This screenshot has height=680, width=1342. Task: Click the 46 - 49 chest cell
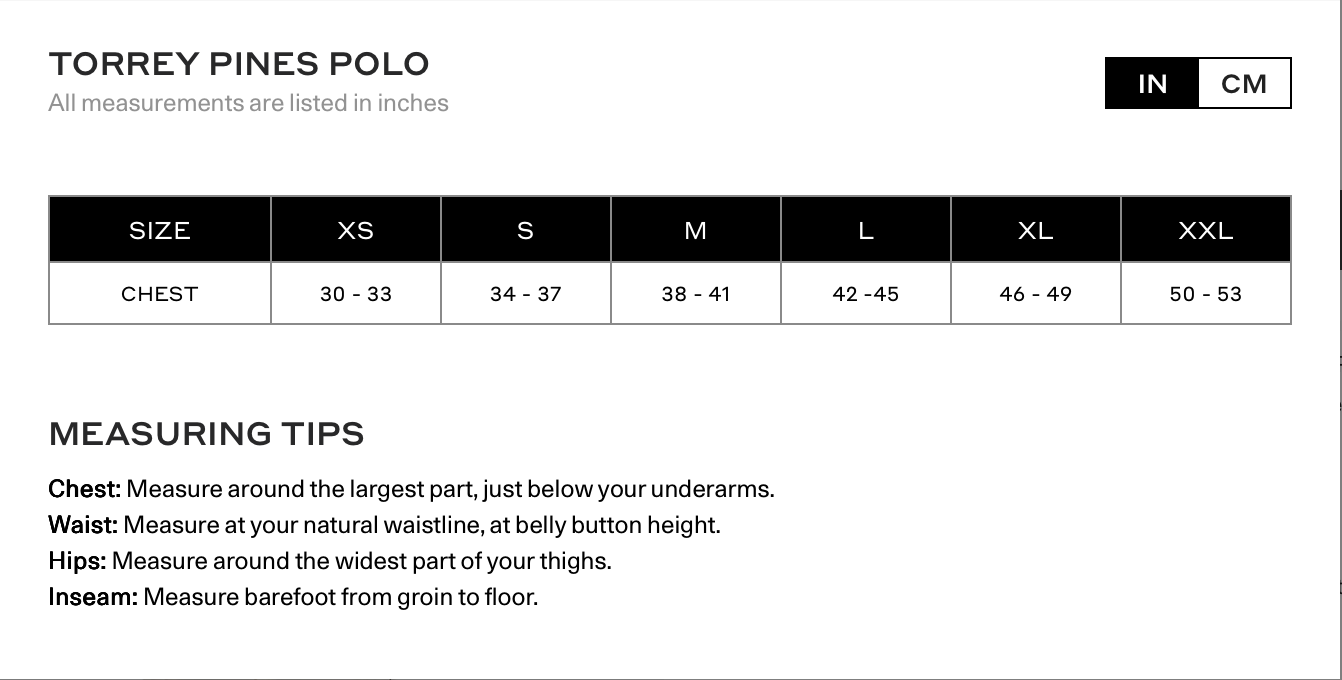1036,294
